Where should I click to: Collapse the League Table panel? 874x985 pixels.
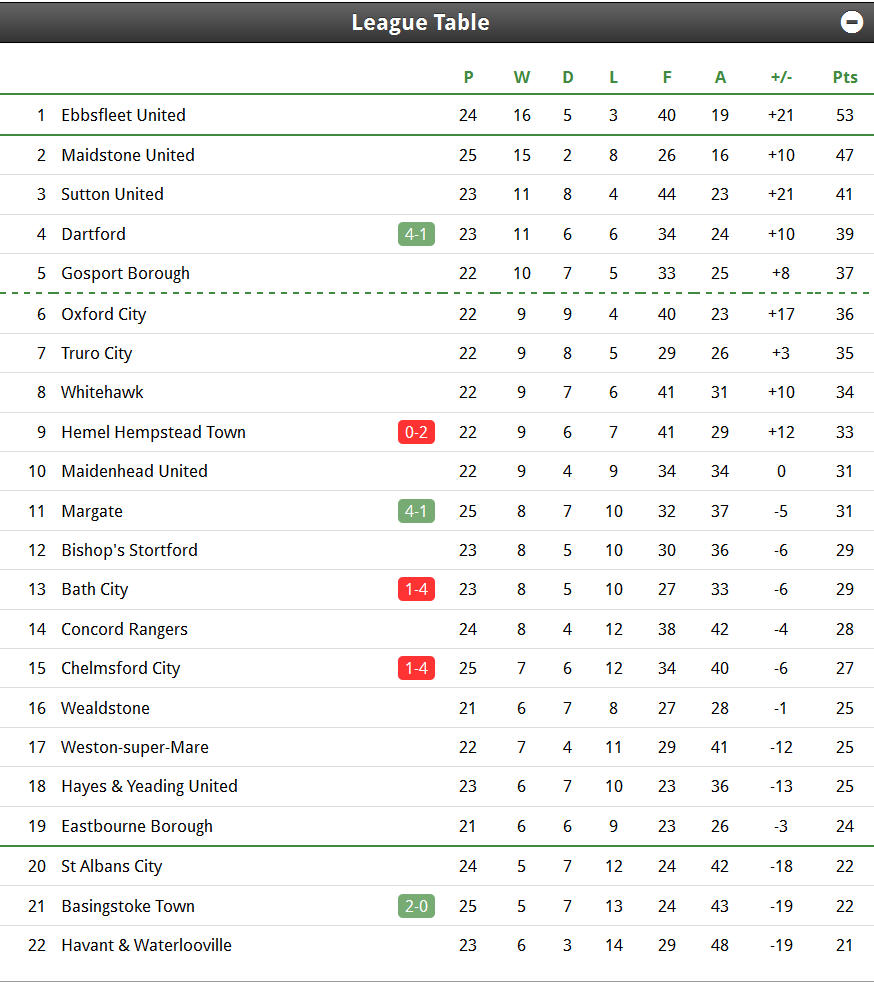click(851, 22)
